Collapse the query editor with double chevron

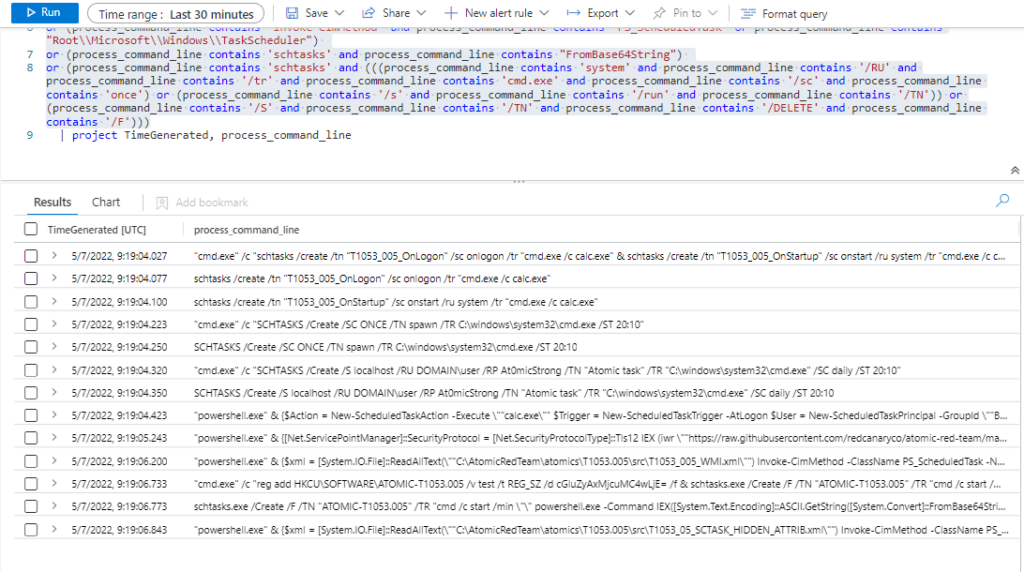coord(1015,171)
